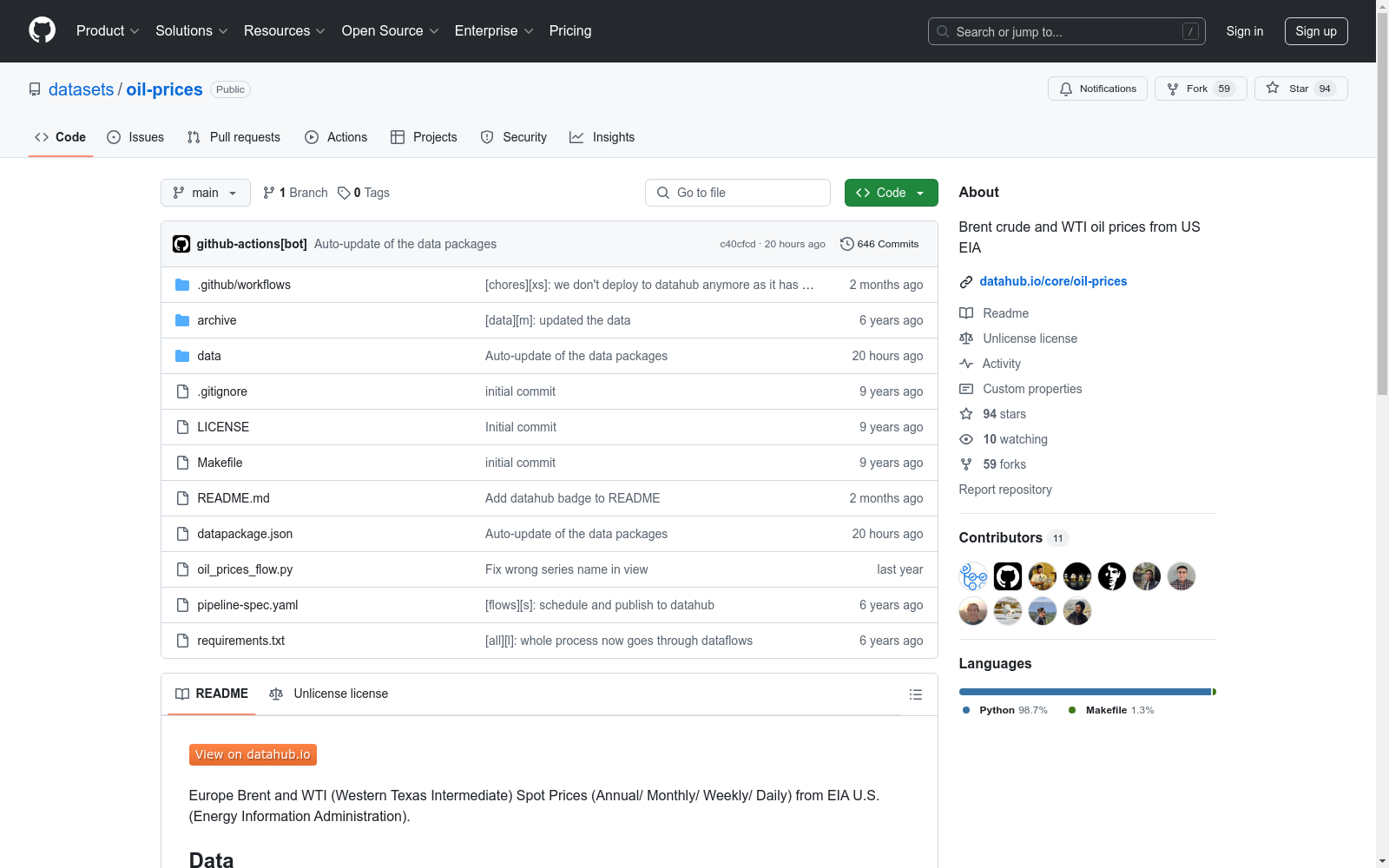The image size is (1389, 868).
Task: Select the Unlicense scale icon in About
Action: 966,339
